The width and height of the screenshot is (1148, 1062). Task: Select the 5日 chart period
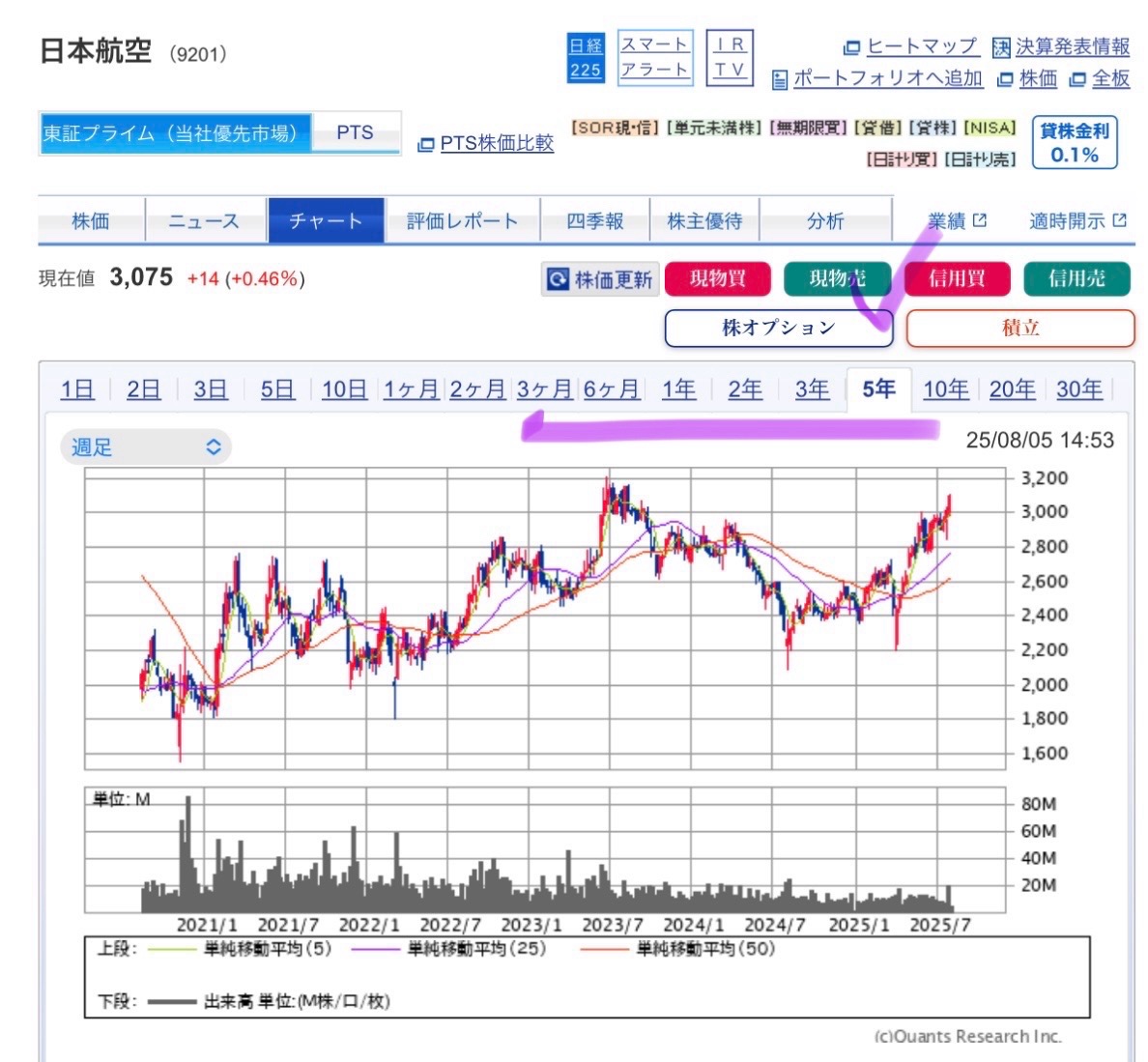click(x=277, y=389)
